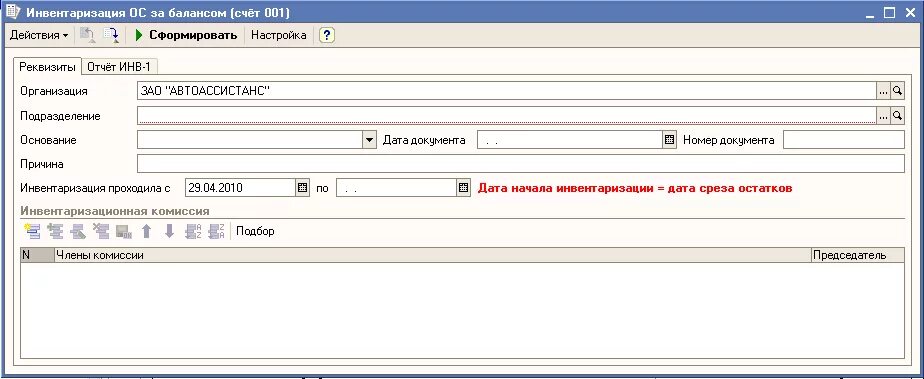Open the calendar for inventory start date
Viewport: 924px width, 379px height.
[302, 188]
